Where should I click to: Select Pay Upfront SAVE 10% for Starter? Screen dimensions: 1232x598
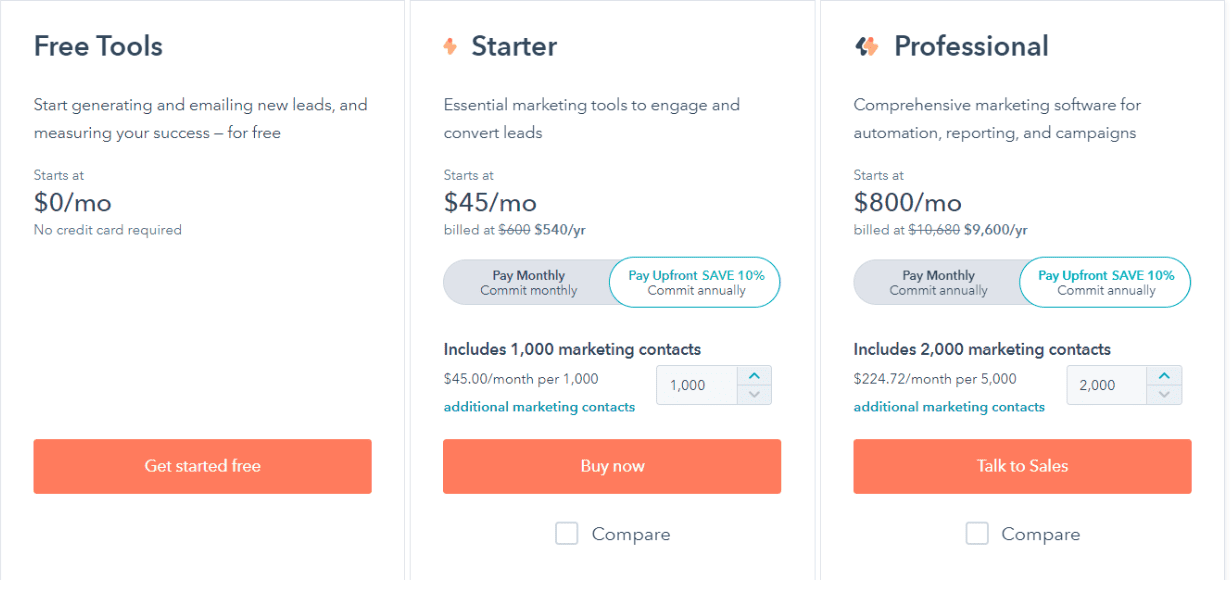(x=695, y=283)
